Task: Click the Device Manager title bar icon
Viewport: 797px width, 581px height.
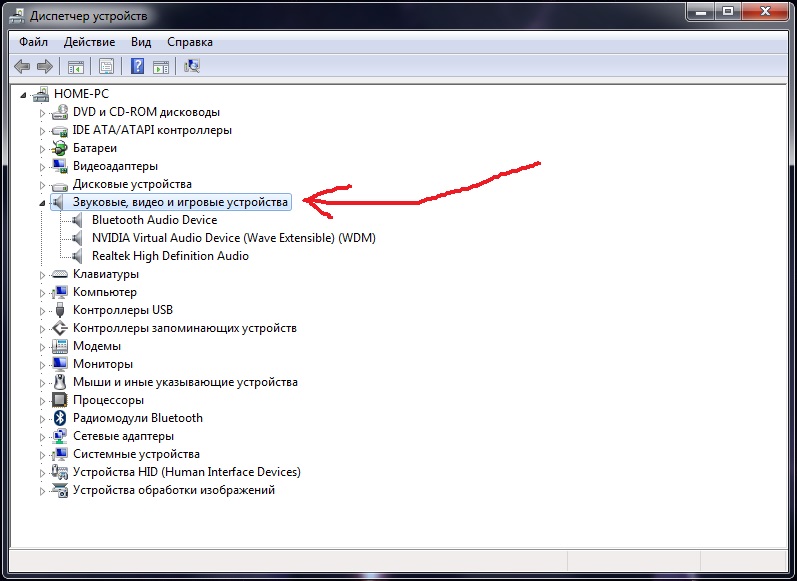Action: (16, 16)
